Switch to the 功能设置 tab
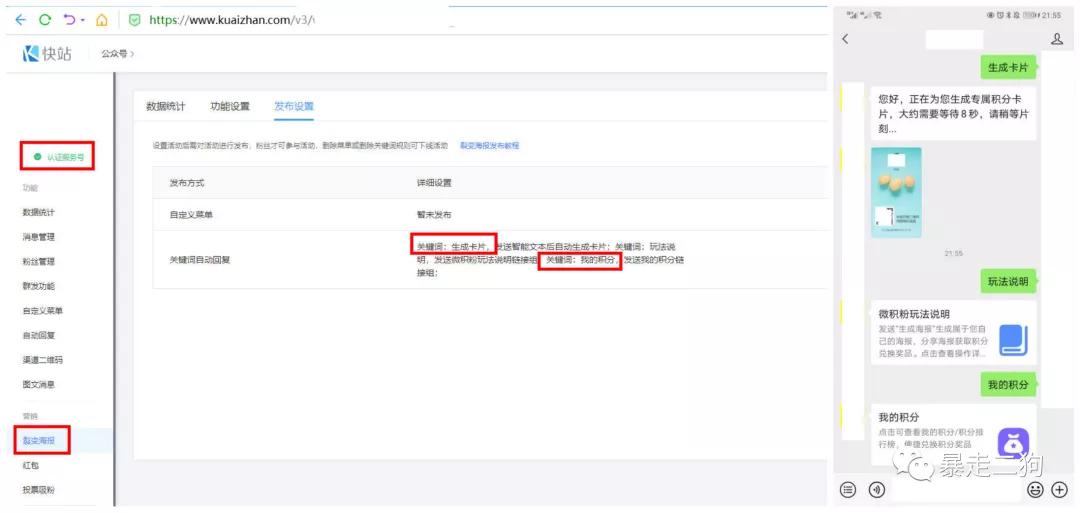Image resolution: width=1080 pixels, height=513 pixels. [x=230, y=106]
